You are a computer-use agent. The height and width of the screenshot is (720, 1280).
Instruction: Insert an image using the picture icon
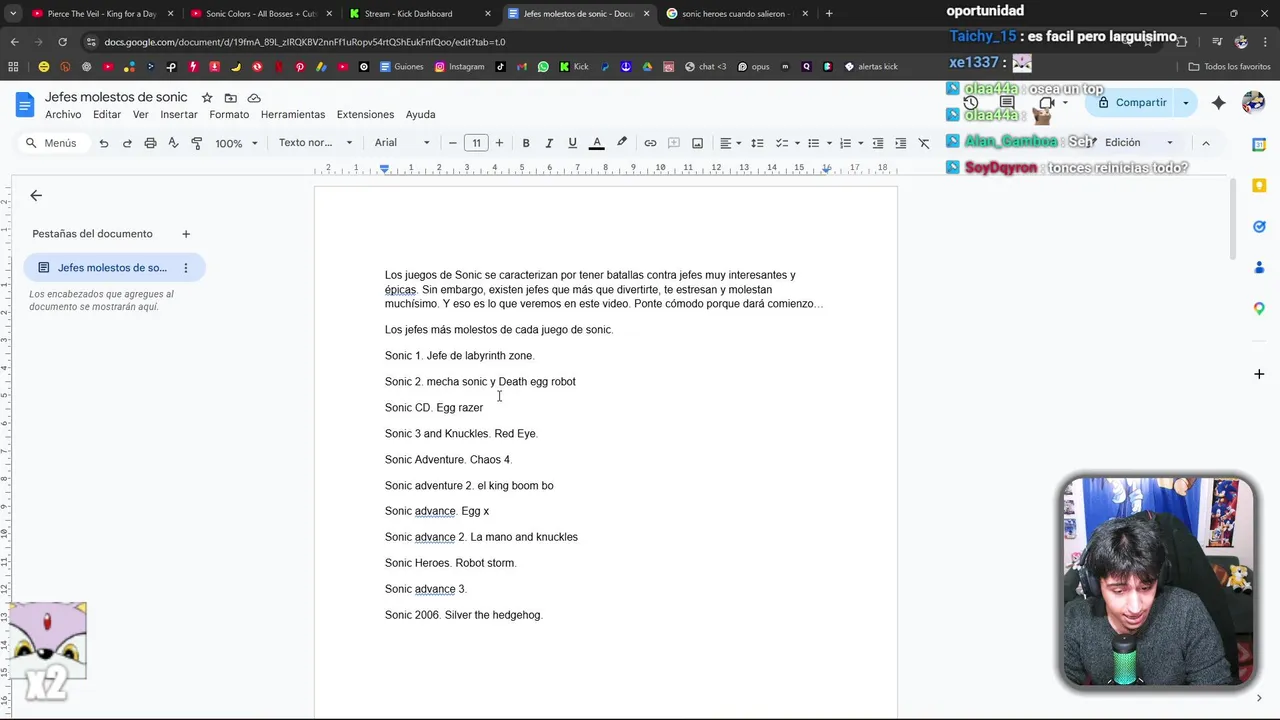(x=697, y=143)
